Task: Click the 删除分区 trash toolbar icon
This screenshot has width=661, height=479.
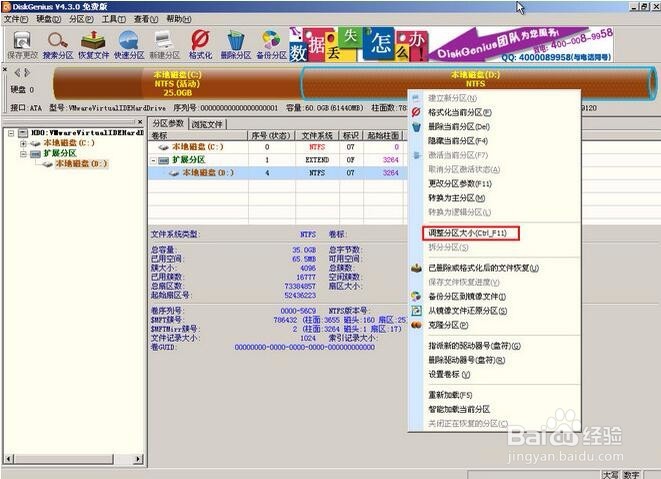Action: (x=236, y=44)
